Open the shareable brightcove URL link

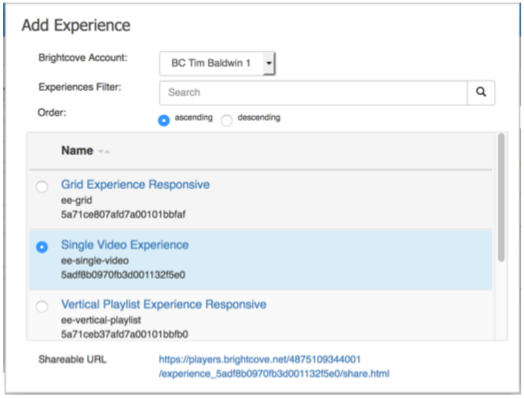pos(274,367)
